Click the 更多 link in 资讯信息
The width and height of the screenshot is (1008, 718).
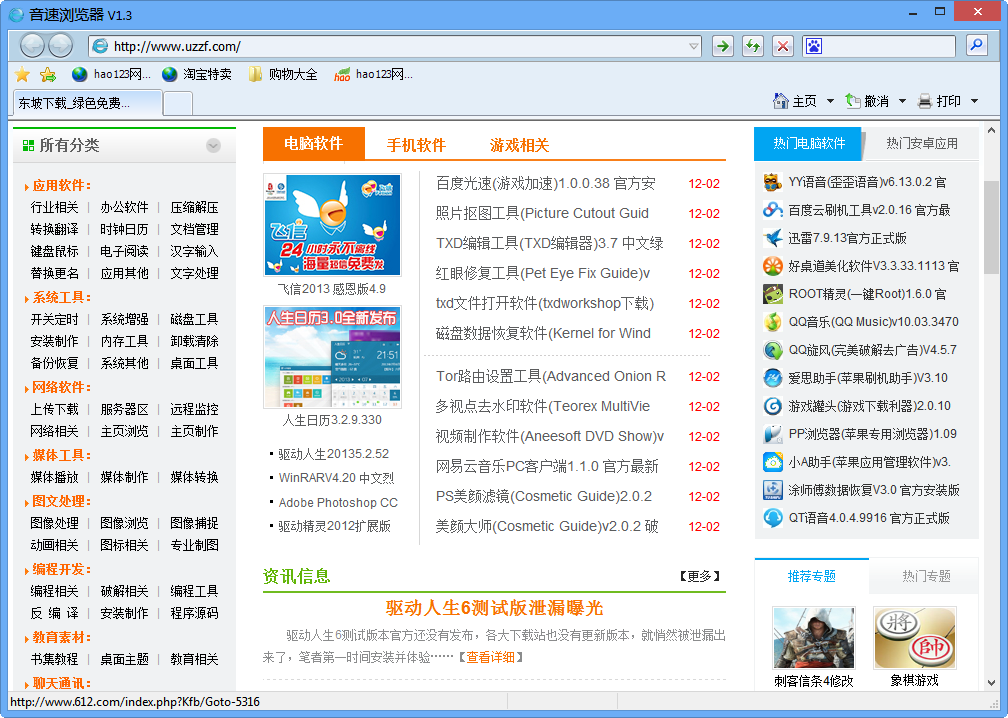pos(700,576)
